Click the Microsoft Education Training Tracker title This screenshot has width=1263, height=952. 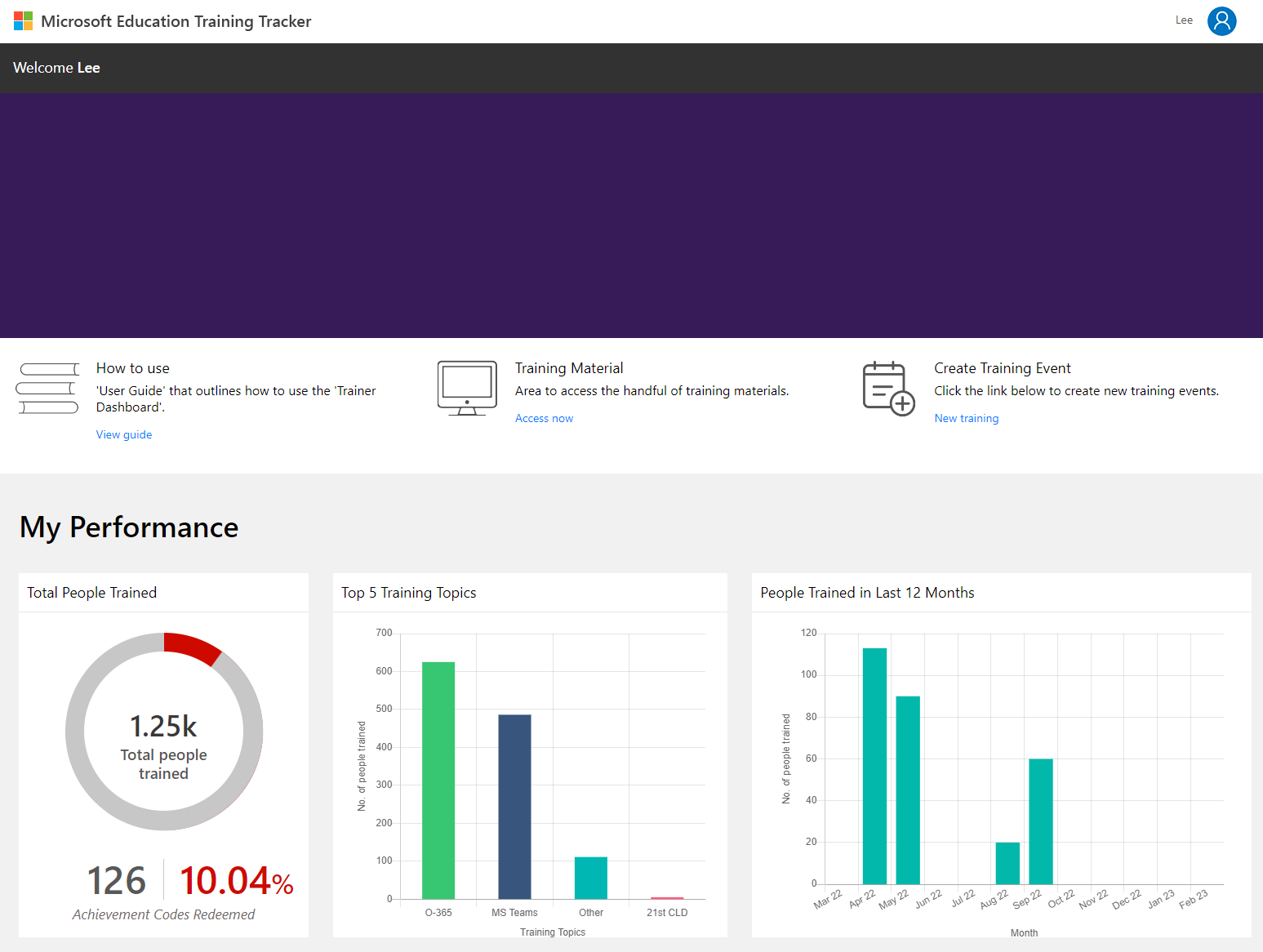click(176, 21)
